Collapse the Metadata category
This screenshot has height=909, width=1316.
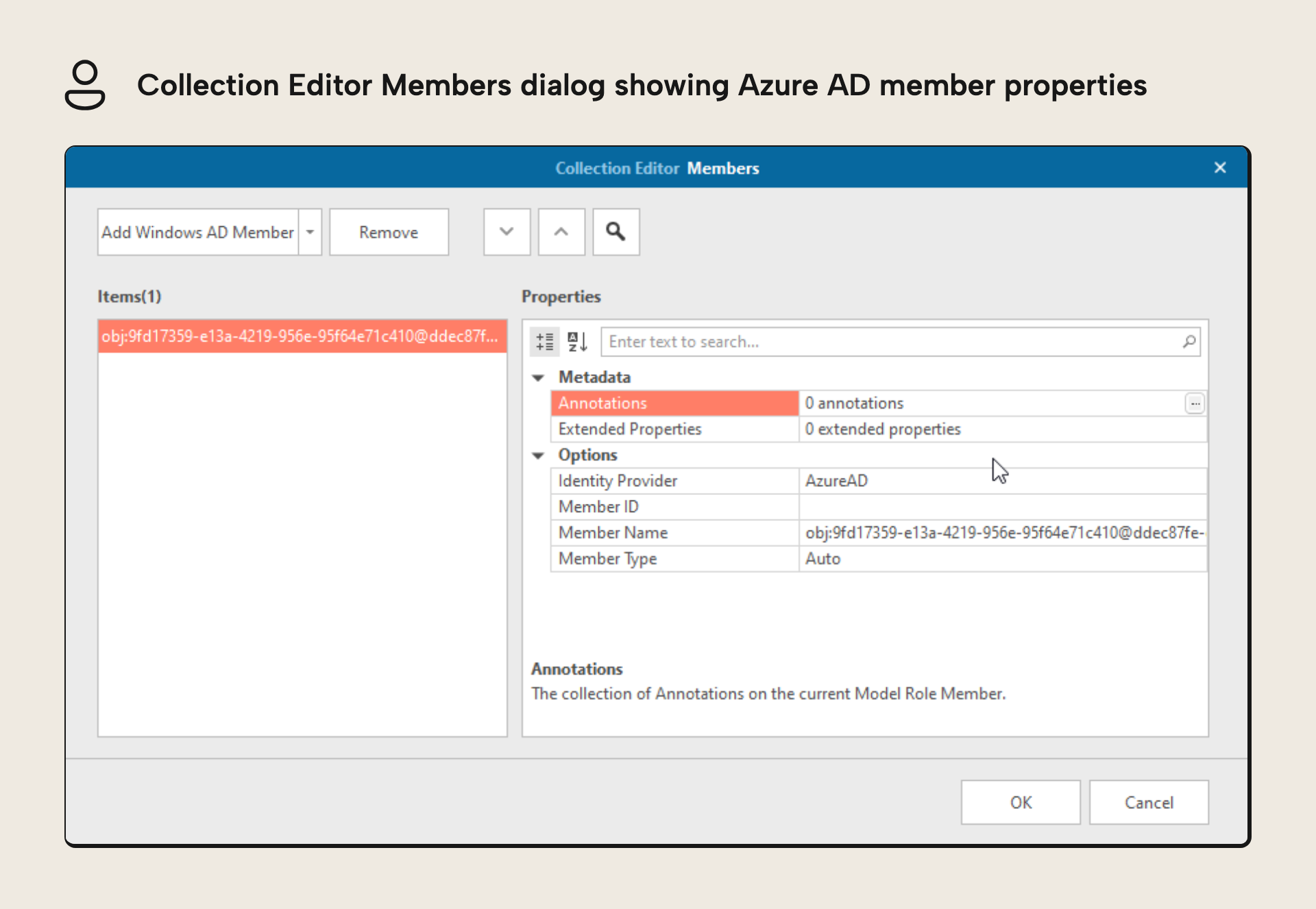tap(539, 378)
